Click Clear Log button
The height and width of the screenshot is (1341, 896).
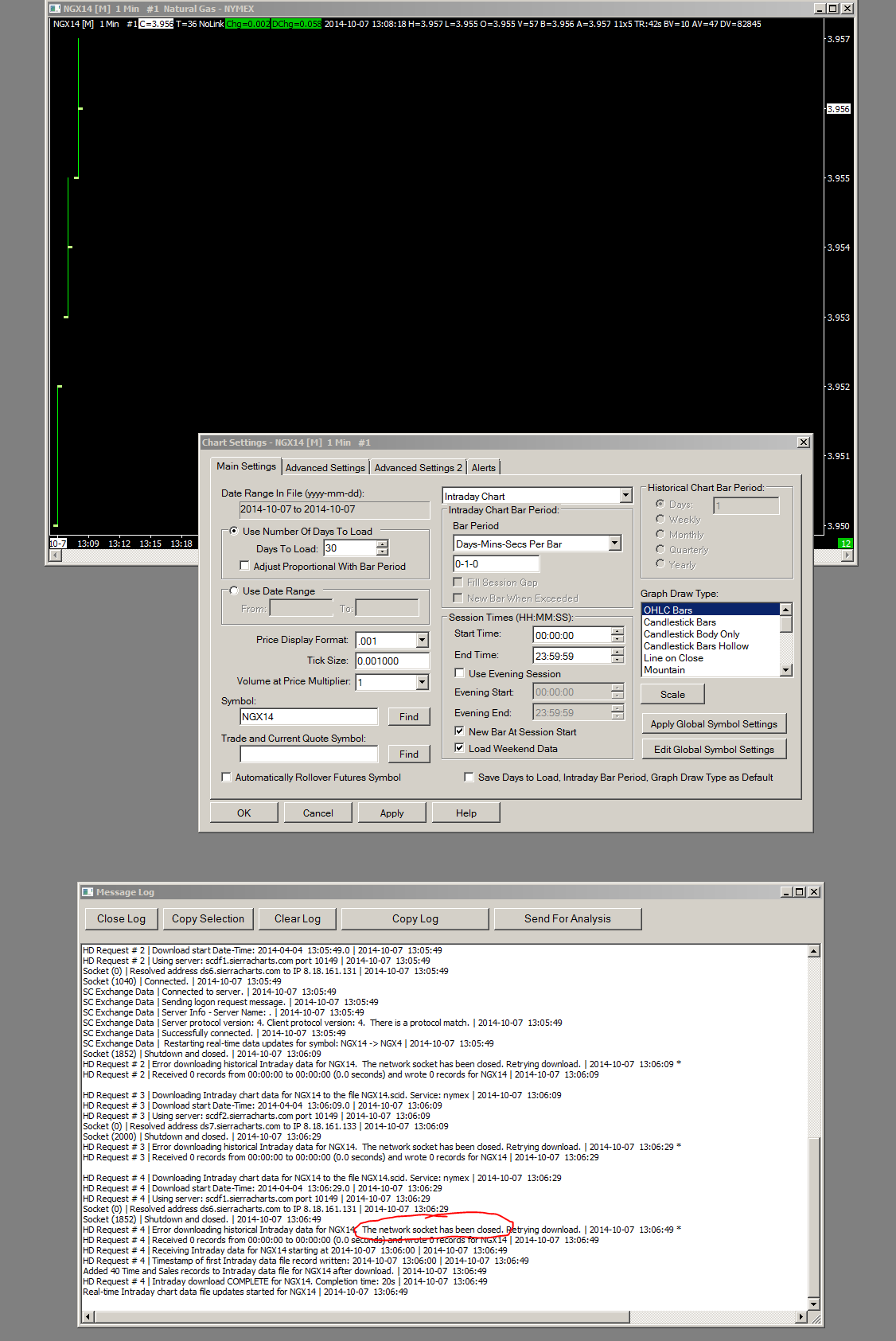298,918
